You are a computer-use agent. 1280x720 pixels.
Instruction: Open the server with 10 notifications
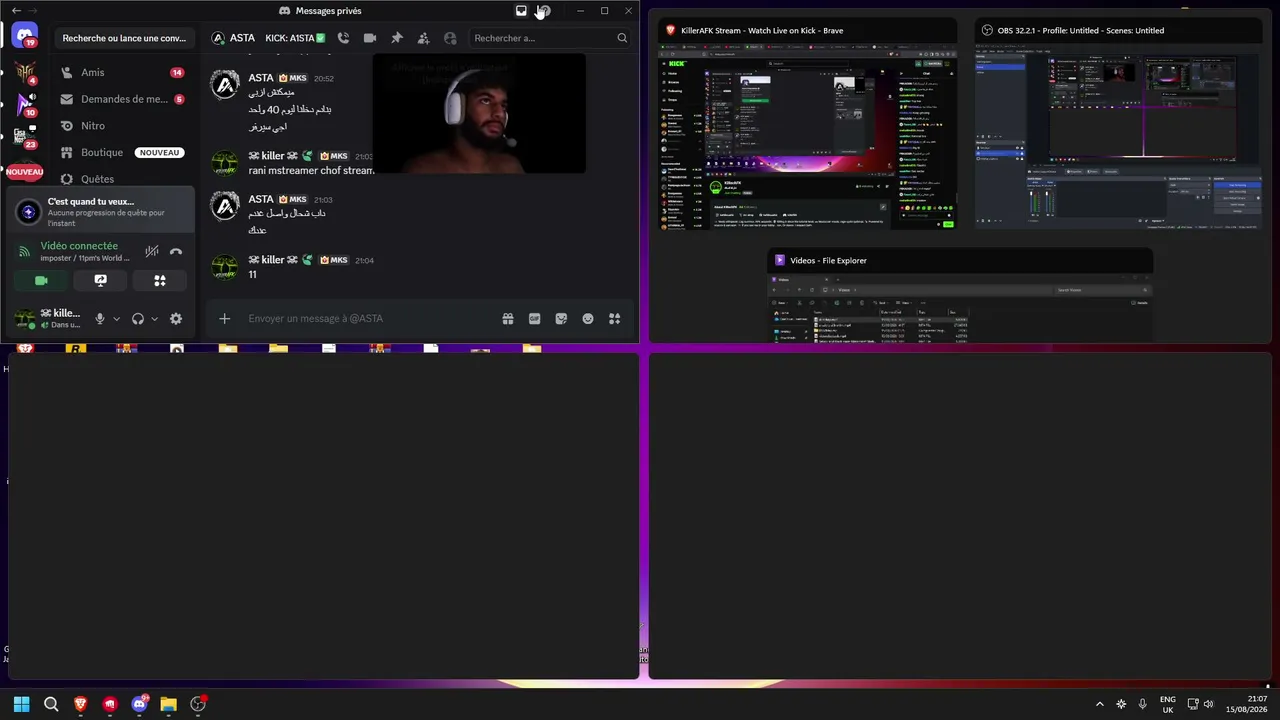point(25,104)
